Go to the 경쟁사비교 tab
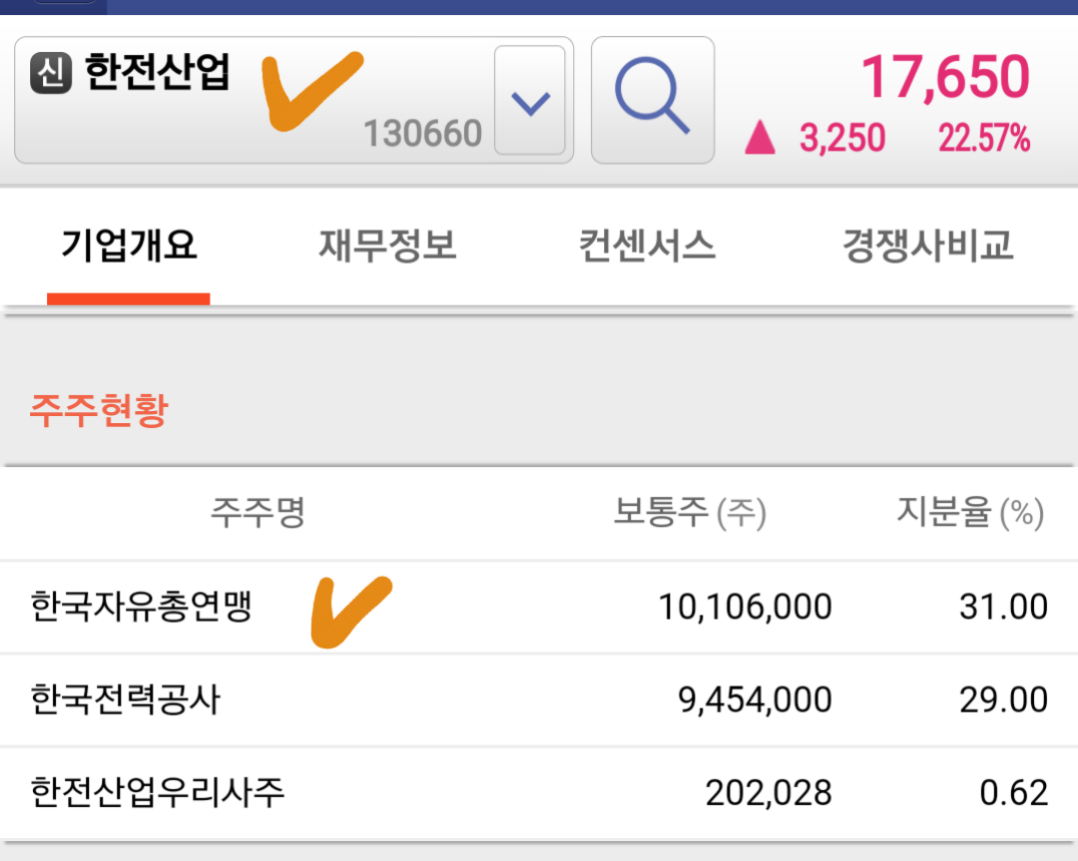This screenshot has height=861, width=1078. (928, 246)
